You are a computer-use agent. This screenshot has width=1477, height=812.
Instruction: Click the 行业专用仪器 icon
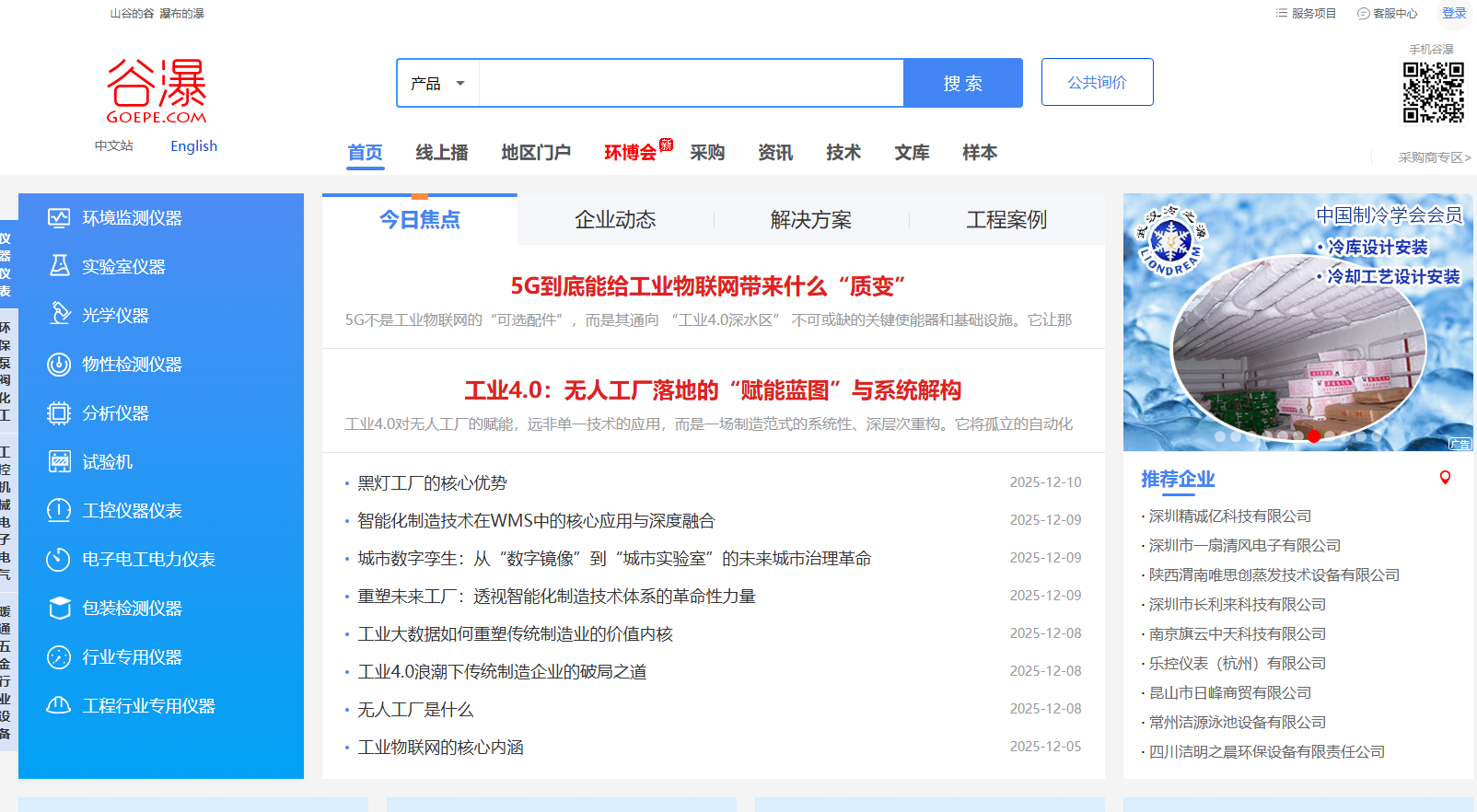tap(59, 657)
